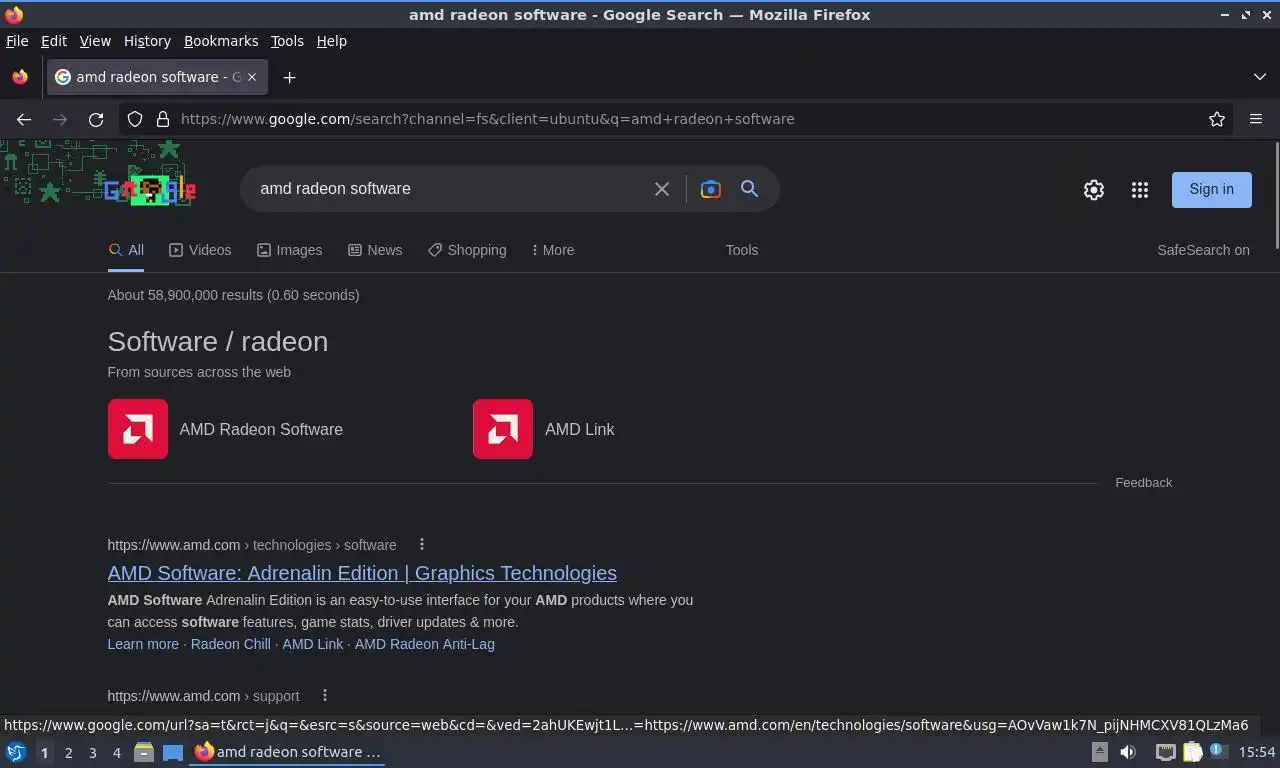Close the amd radeon software tab
Screen dimensions: 1280x768
(252, 77)
